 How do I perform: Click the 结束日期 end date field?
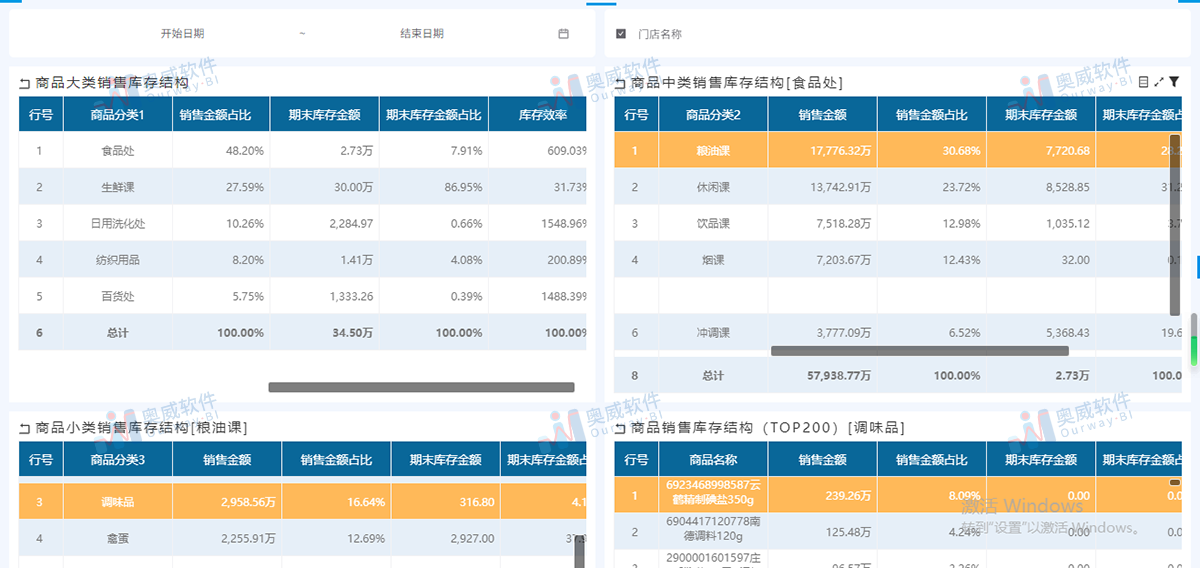421,33
